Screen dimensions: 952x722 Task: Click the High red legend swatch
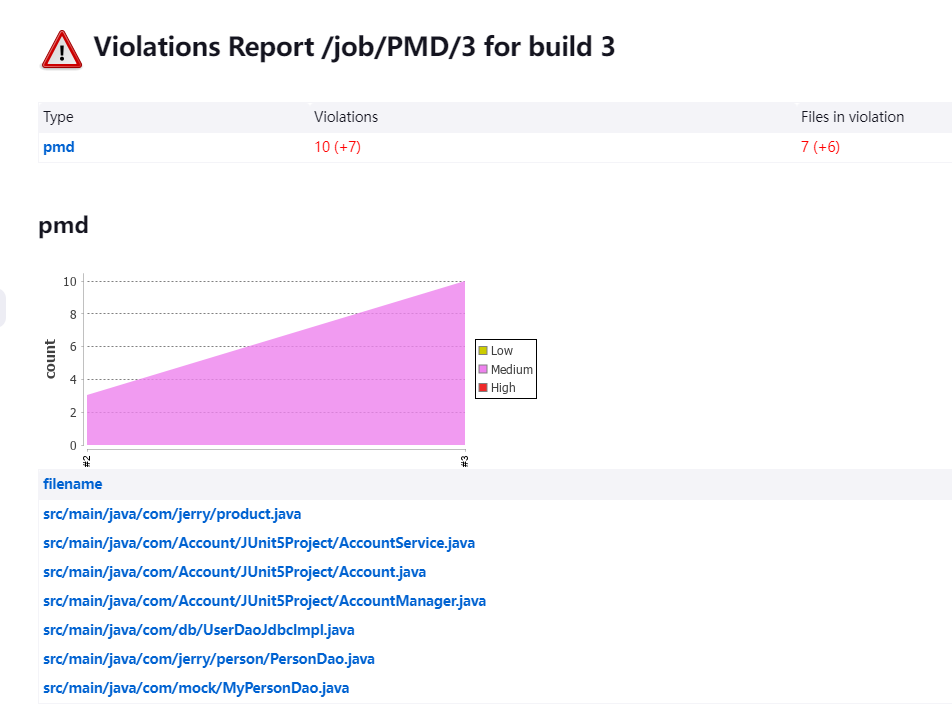pos(483,387)
